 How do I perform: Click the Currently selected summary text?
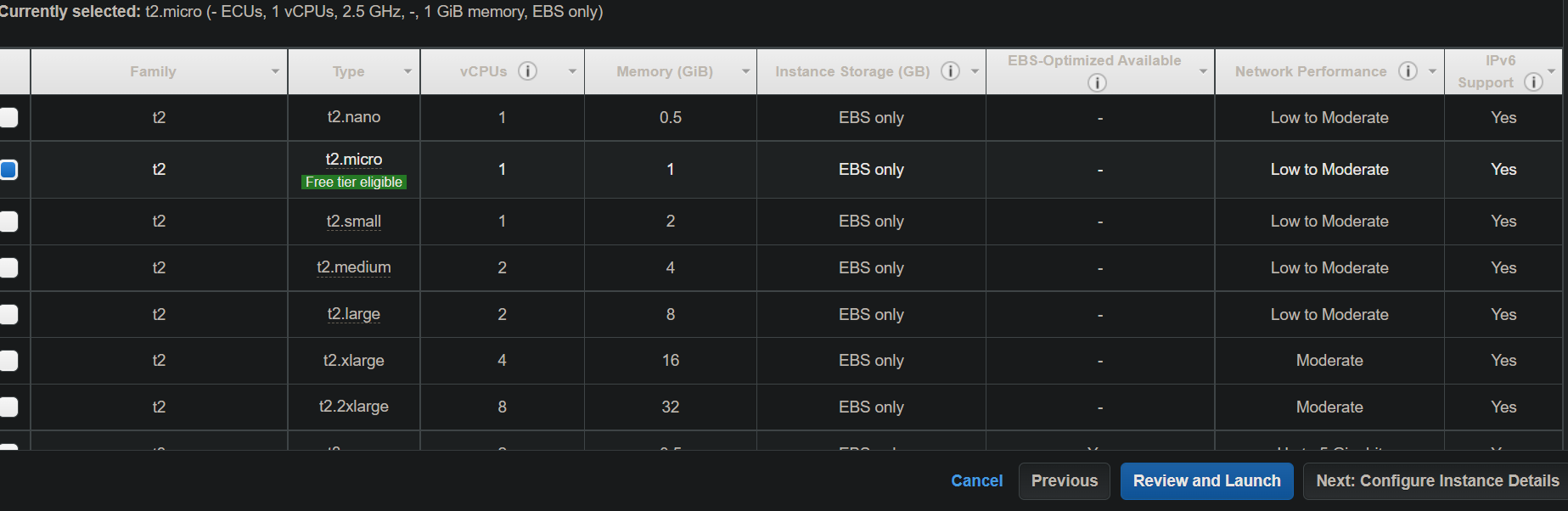(x=301, y=11)
